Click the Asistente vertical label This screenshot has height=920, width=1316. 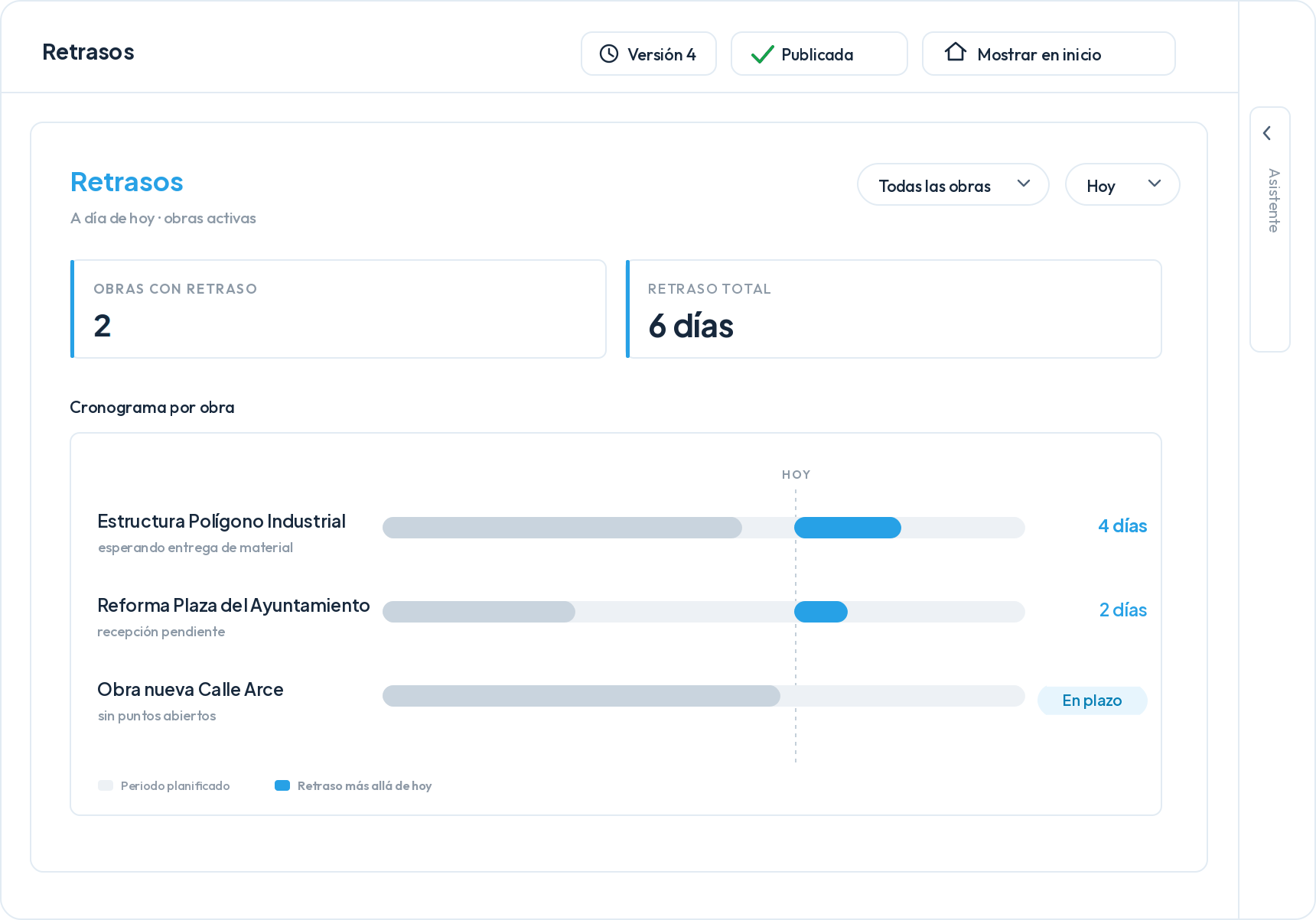pos(1273,200)
